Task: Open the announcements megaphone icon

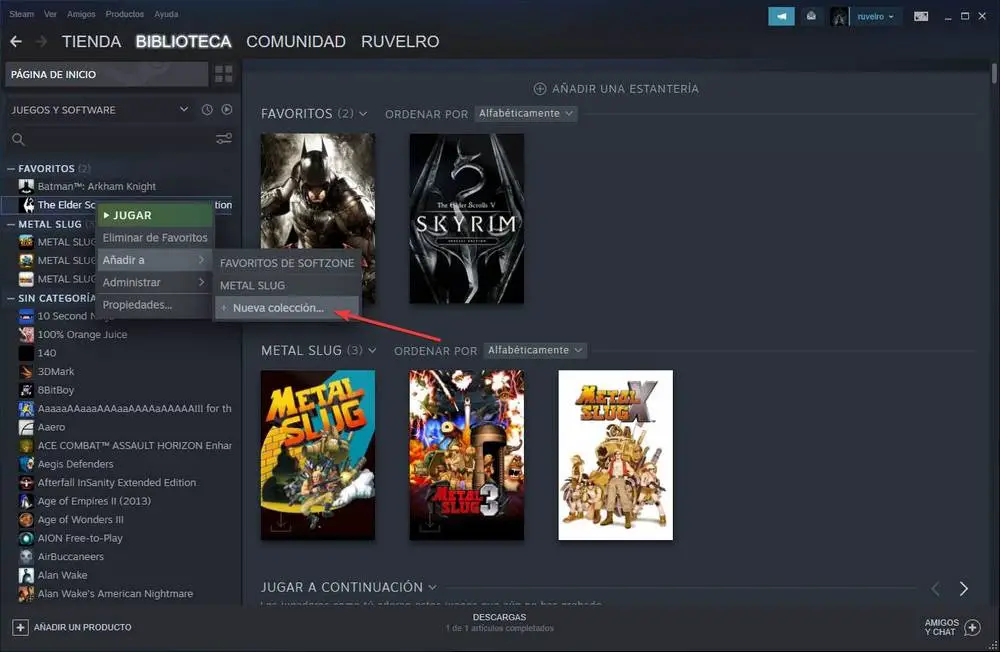Action: (x=781, y=17)
